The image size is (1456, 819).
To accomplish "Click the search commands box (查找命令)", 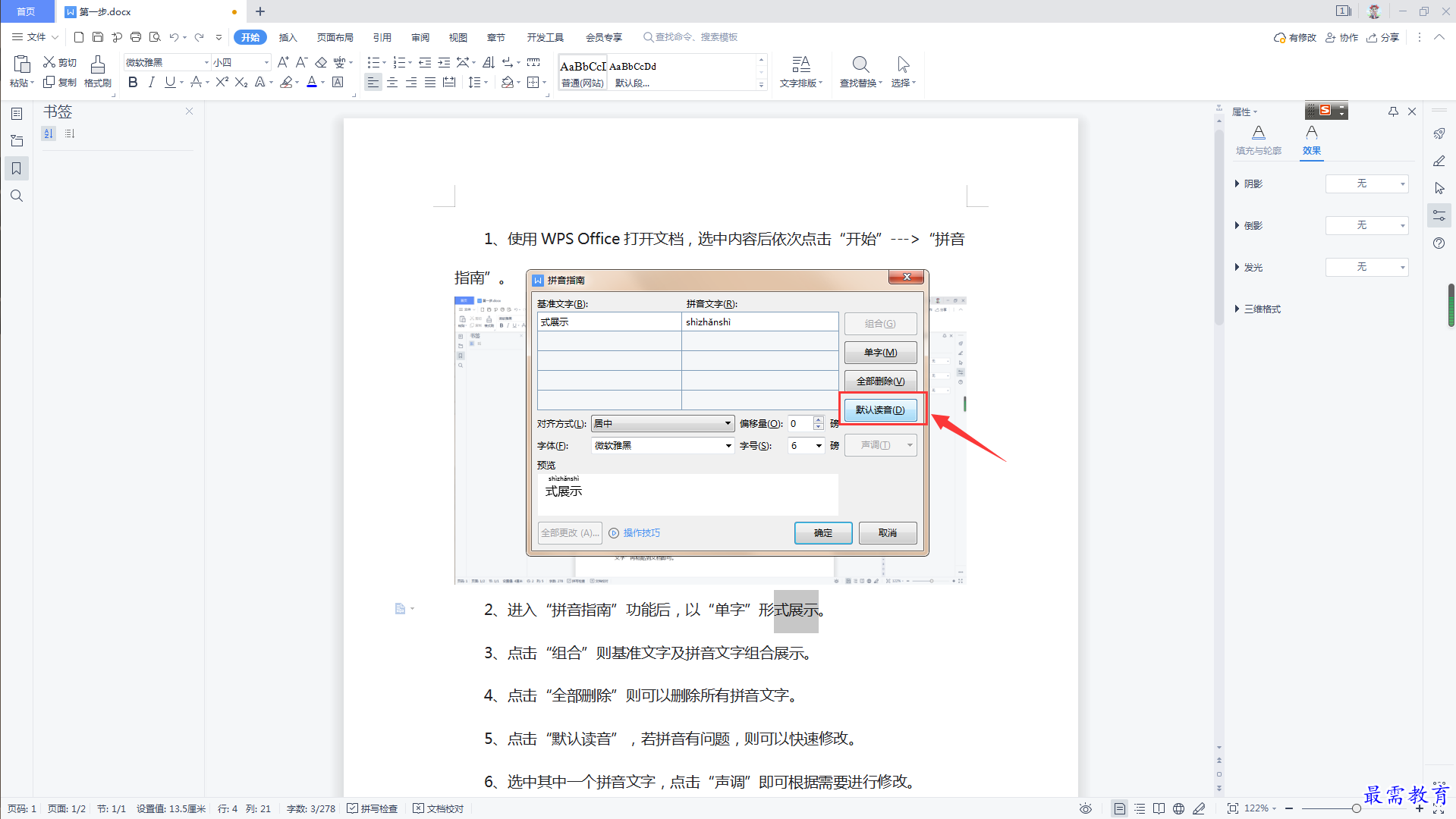I will [x=690, y=37].
